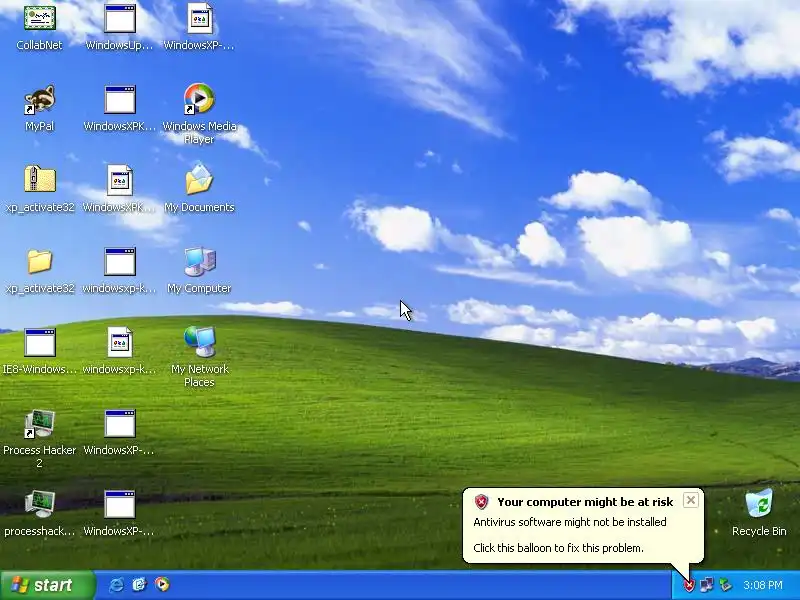Image resolution: width=800 pixels, height=600 pixels.
Task: Open the Start menu
Action: (x=47, y=585)
